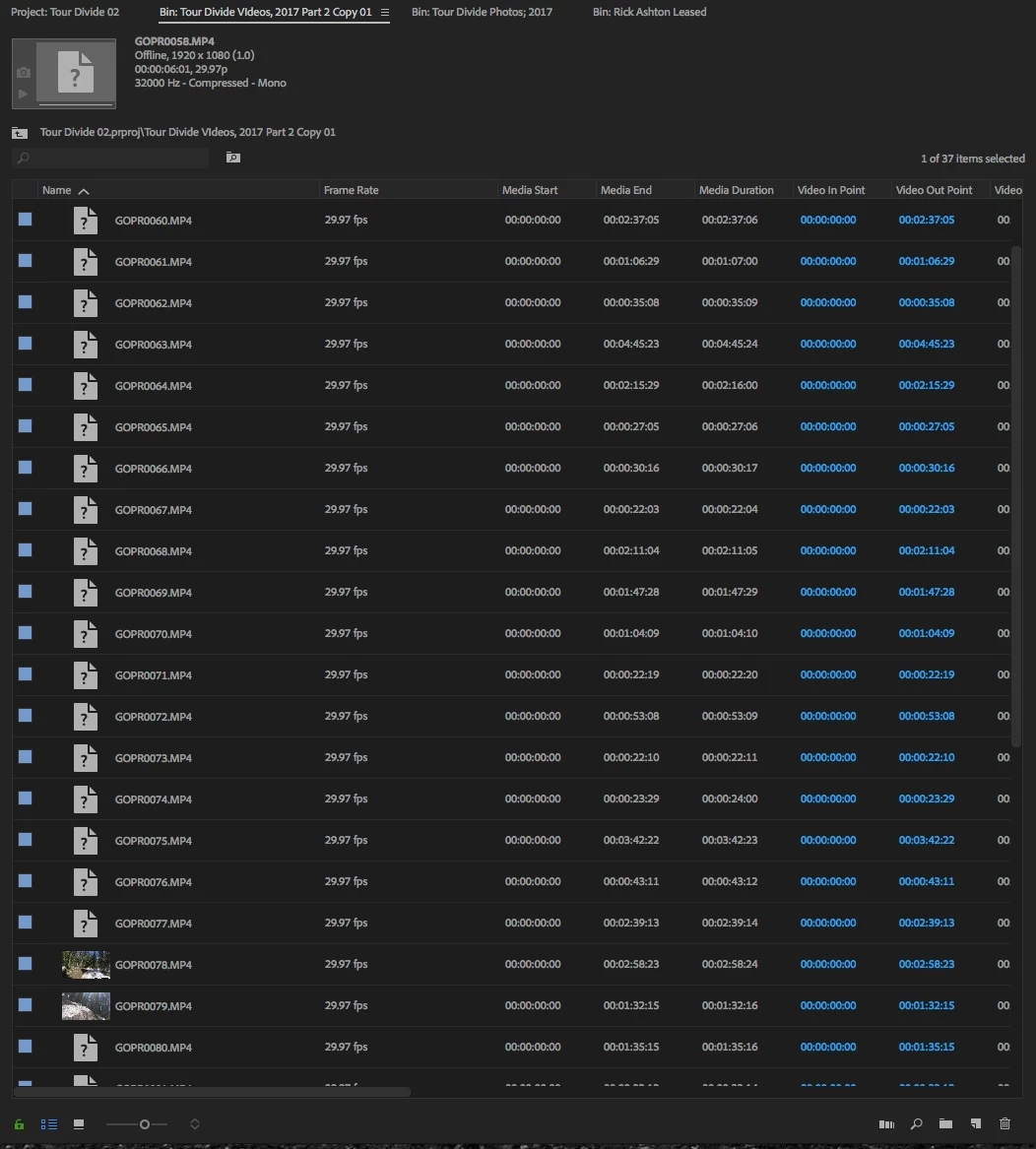Click the bin search field
Screen dimensions: 1036x1149
(x=110, y=158)
